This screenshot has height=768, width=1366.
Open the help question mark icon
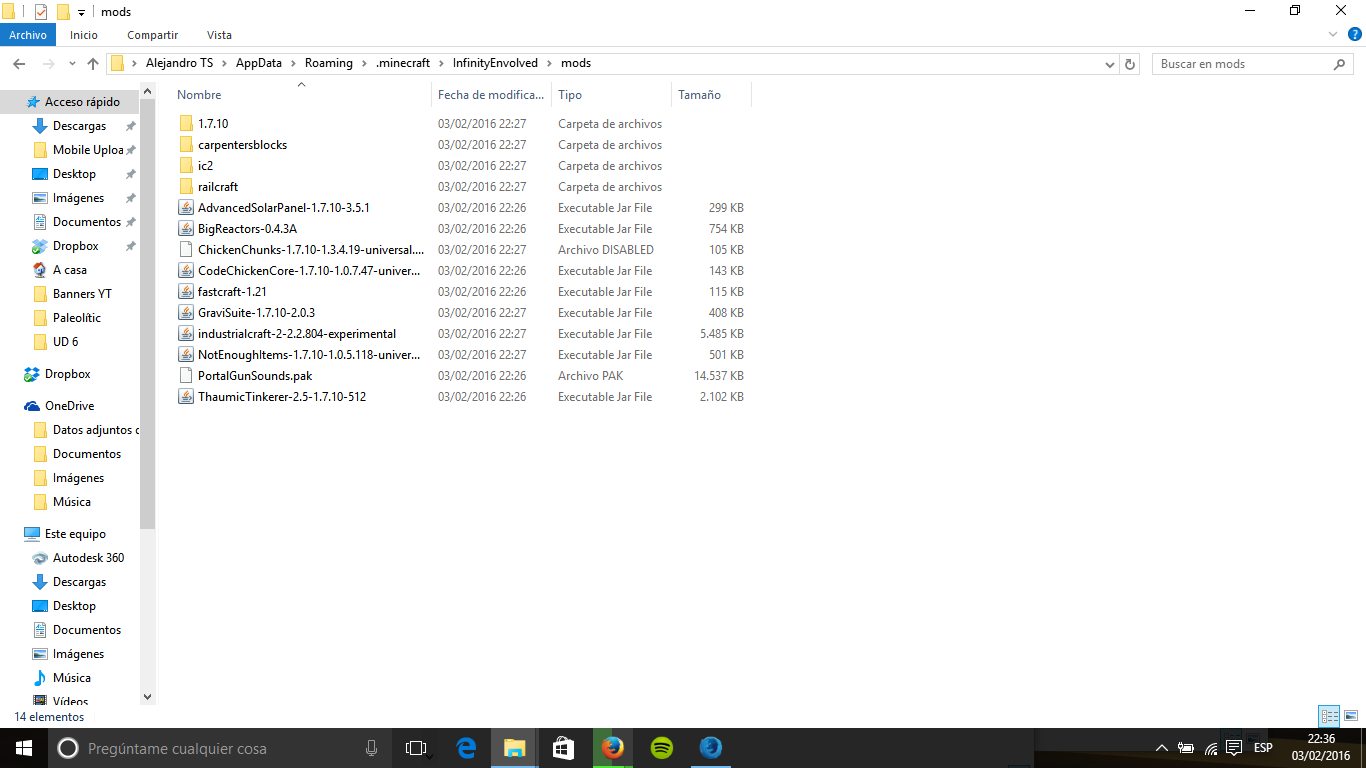point(1353,34)
